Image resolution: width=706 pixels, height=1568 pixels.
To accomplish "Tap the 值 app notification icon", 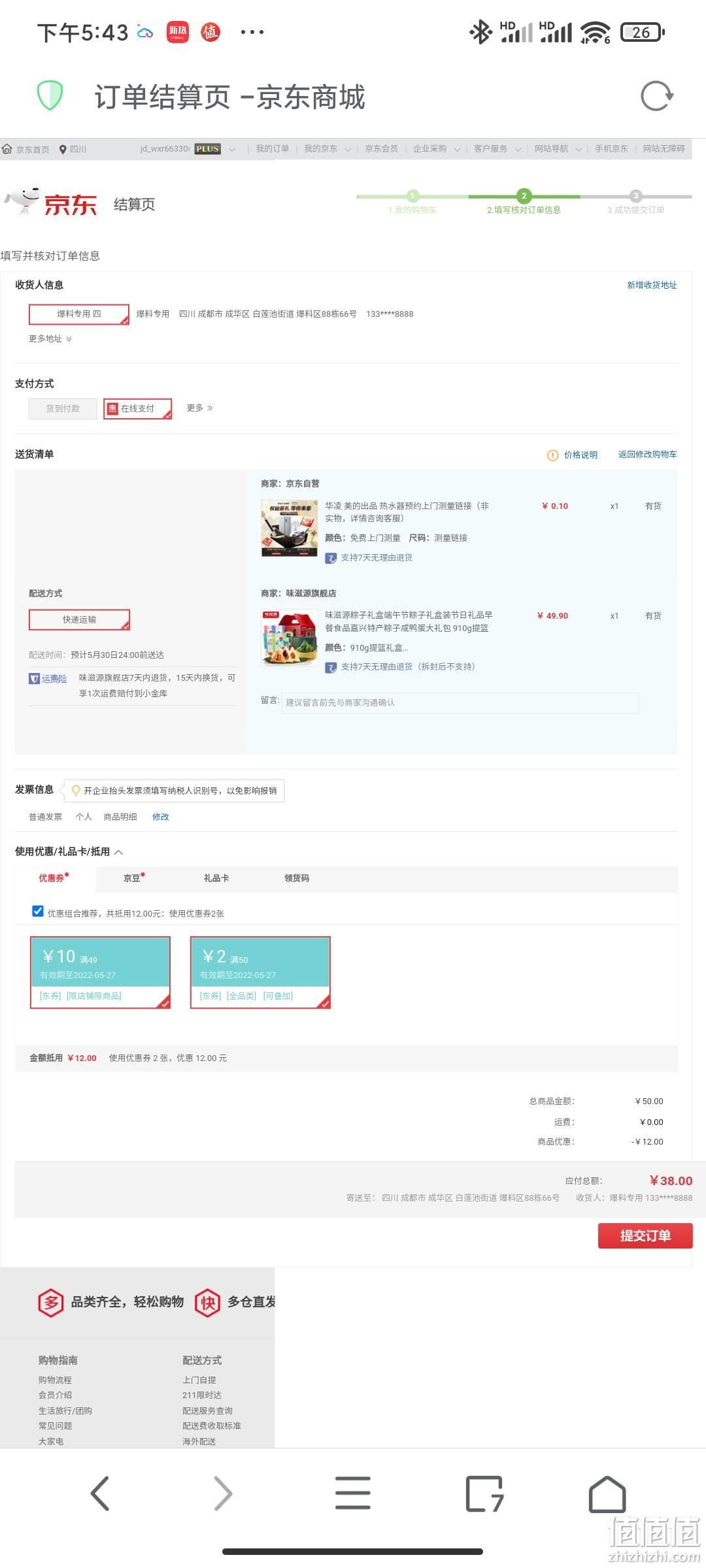I will 210,32.
